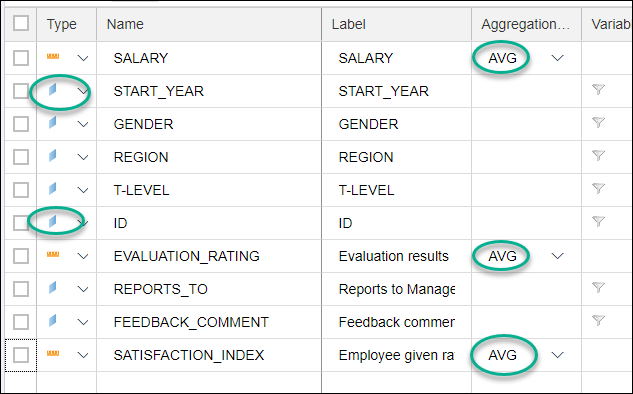Select the FEEDBACK_COMMENT row checkbox
This screenshot has height=394, width=633.
(21, 323)
